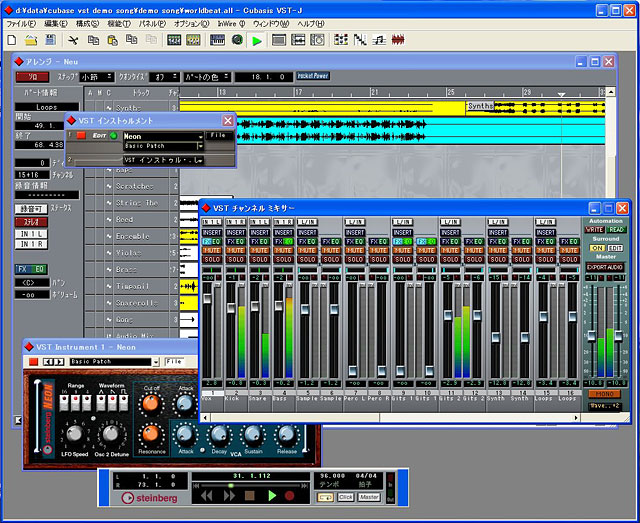640x523 pixels.
Task: Click the New file icon in the main toolbar
Action: coord(12,40)
